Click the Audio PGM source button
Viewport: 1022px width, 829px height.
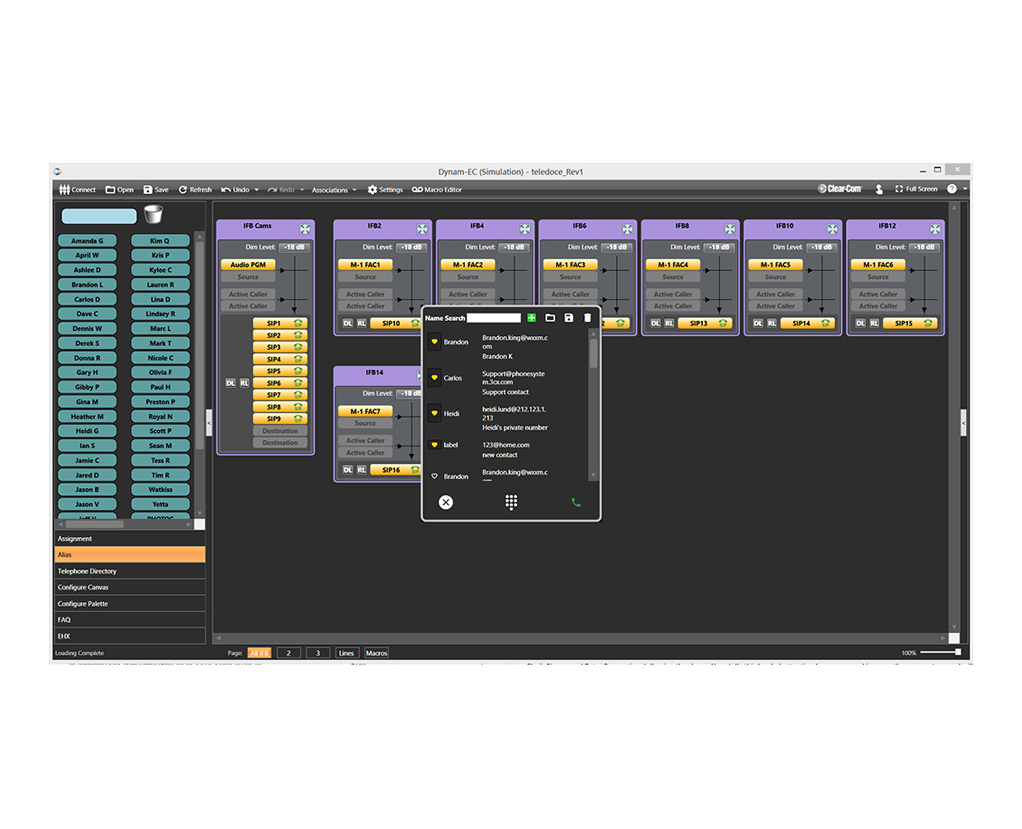click(x=248, y=265)
